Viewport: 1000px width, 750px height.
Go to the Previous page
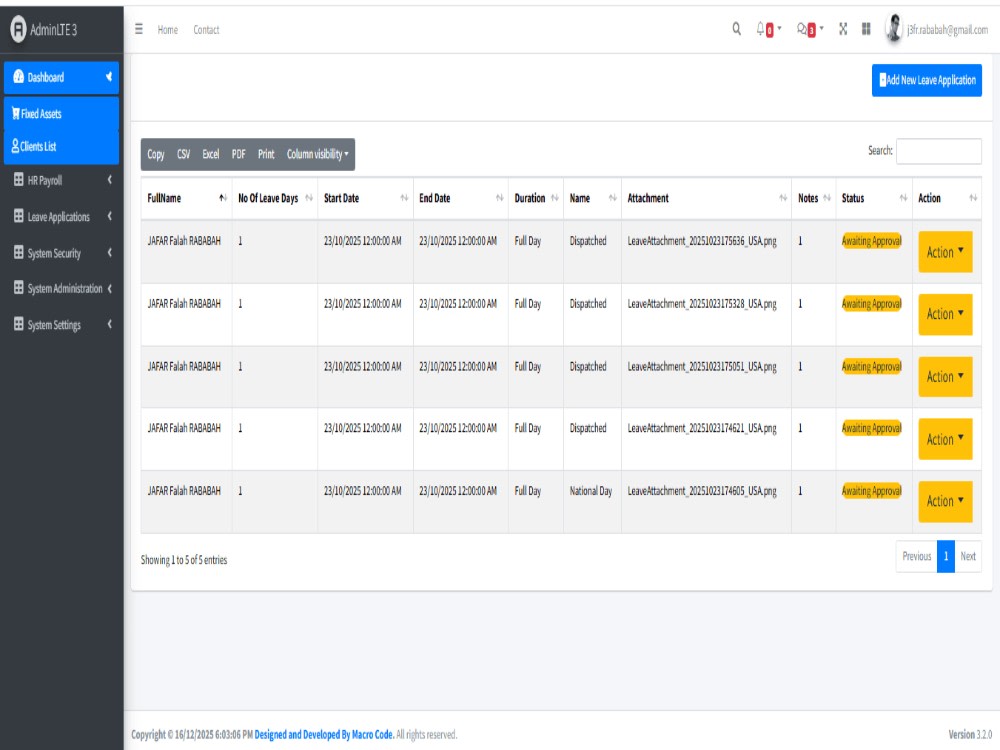point(916,556)
